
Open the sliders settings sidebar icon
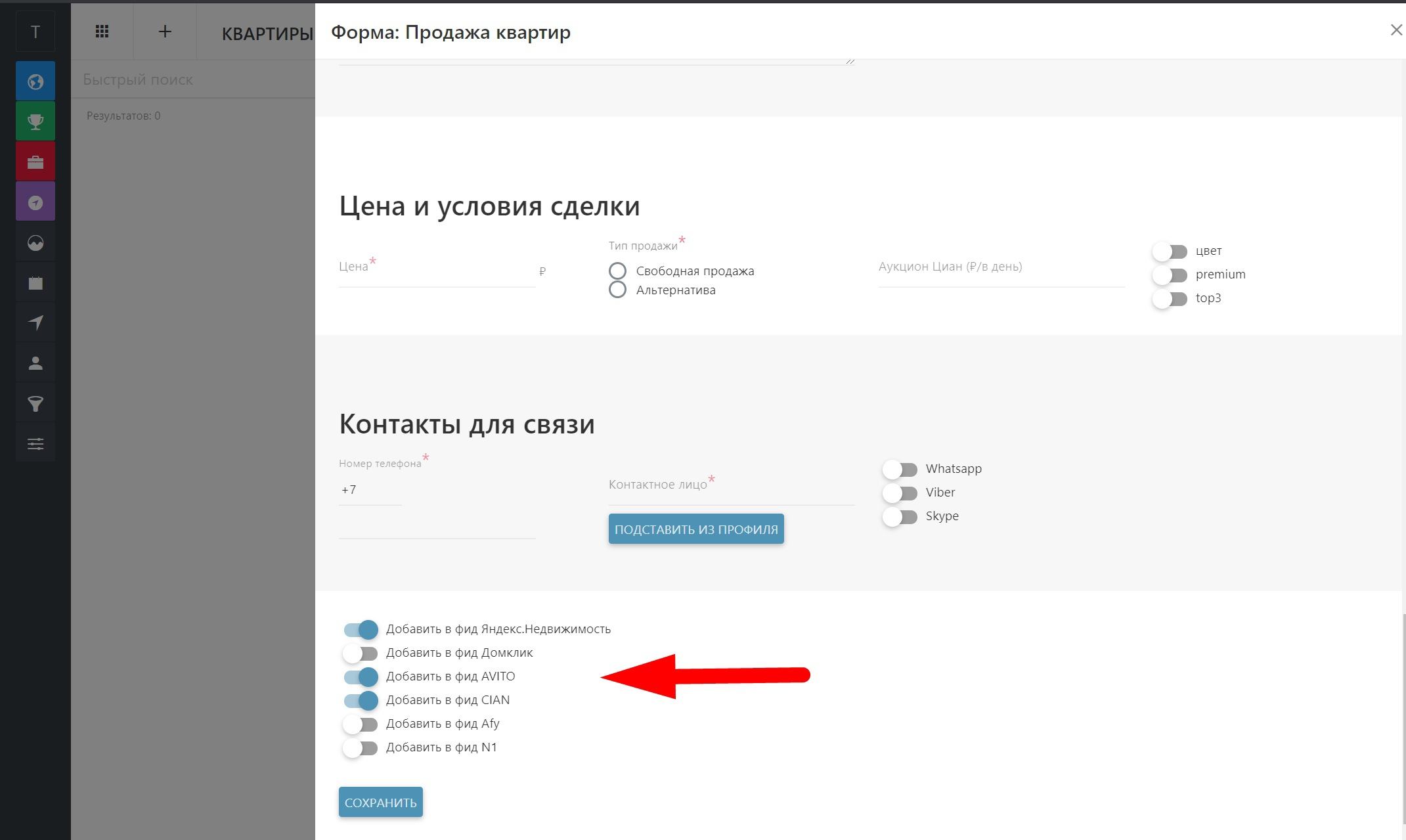click(35, 445)
